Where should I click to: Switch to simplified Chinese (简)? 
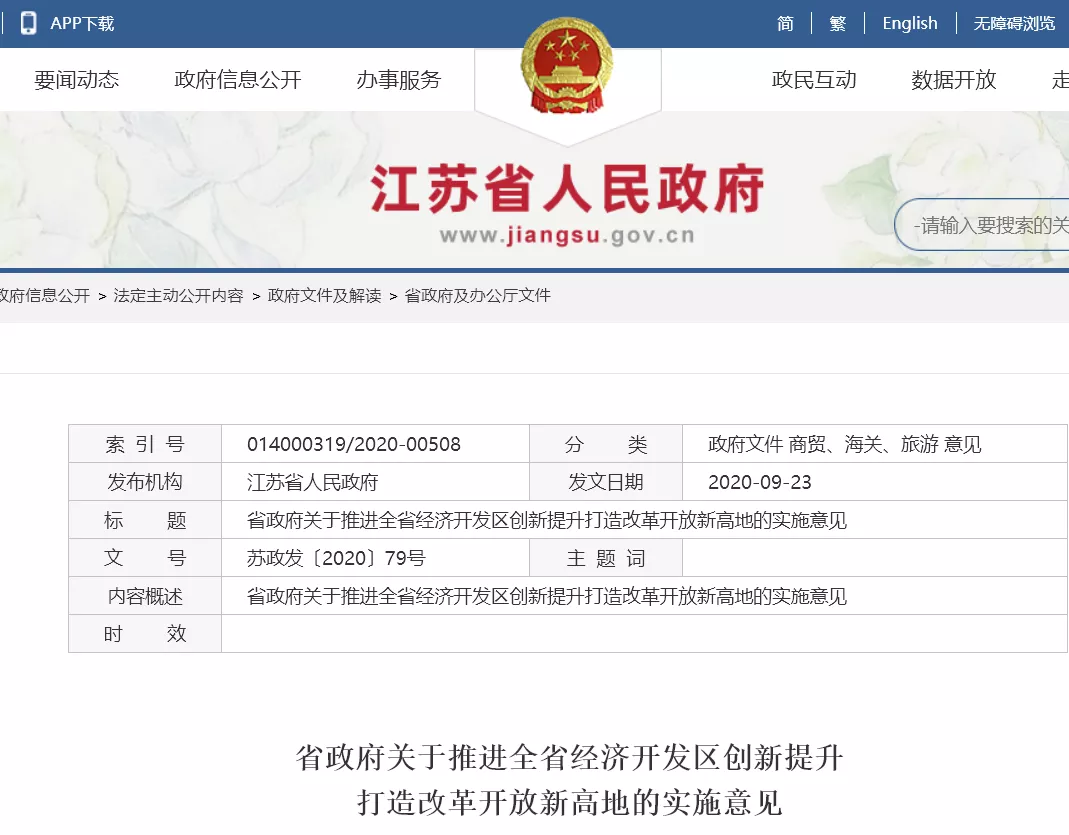point(785,23)
